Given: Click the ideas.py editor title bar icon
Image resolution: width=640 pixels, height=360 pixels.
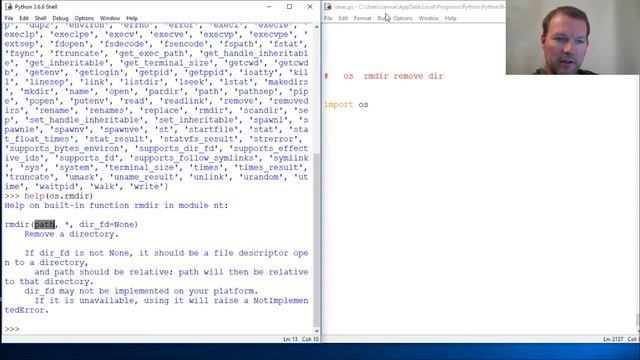Looking at the screenshot, I should click(328, 7).
